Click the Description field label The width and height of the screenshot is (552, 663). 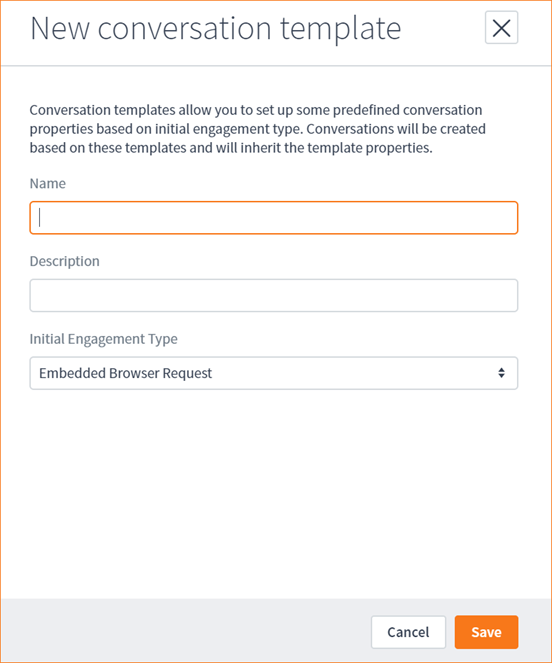point(65,261)
